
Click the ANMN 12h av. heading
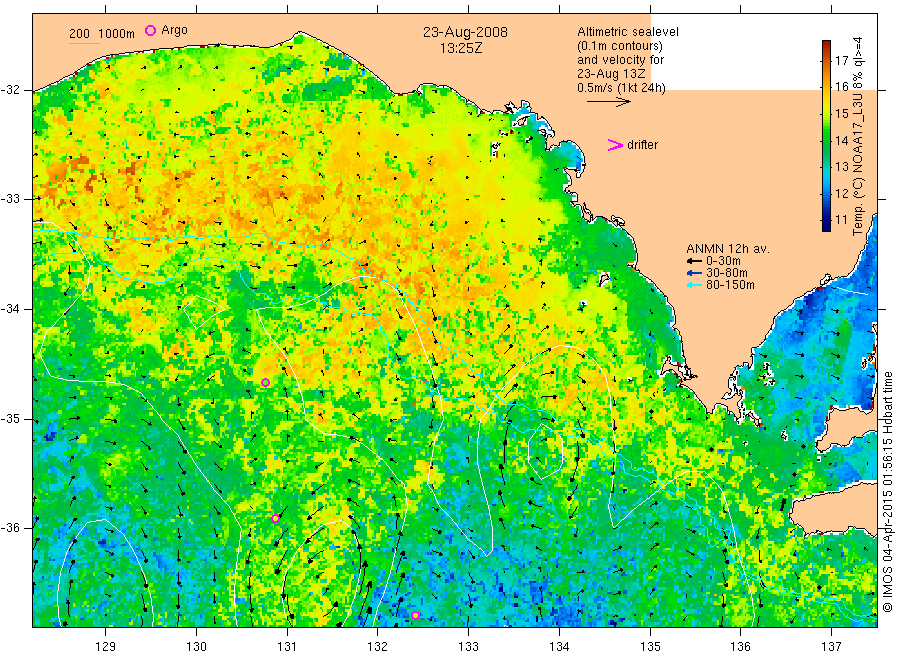(728, 249)
